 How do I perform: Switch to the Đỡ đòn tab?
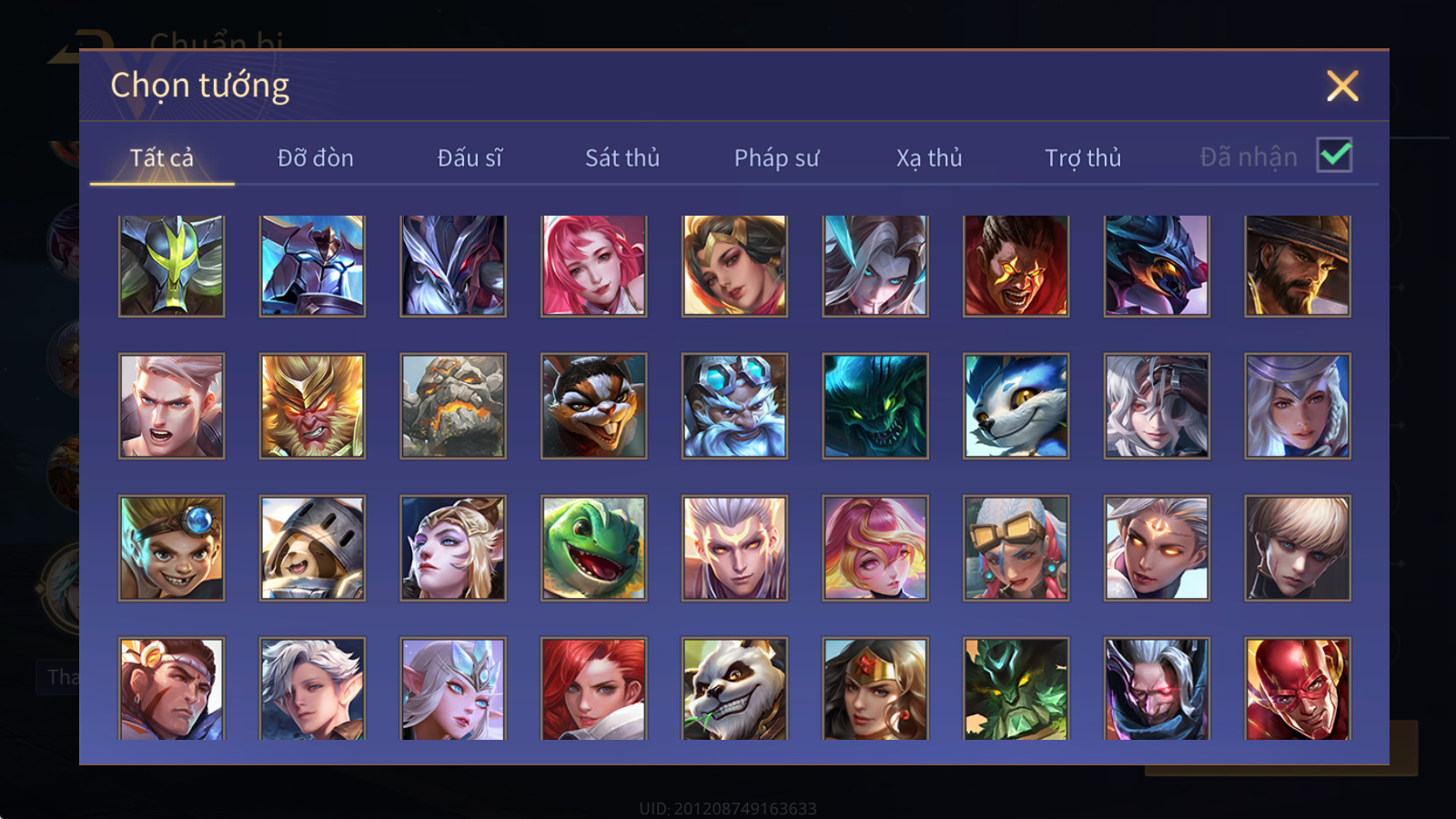pos(315,157)
